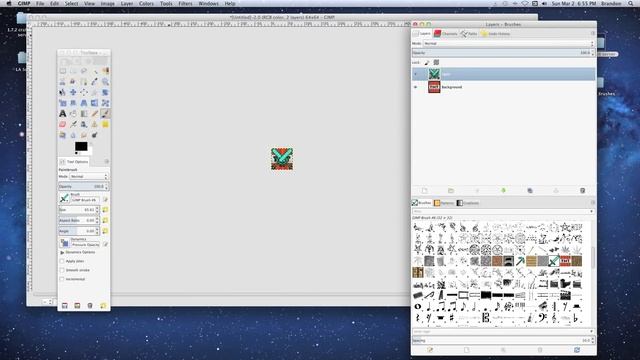Select the Move tool in the toolbox
Viewport: 640px width, 360px height.
[73, 92]
